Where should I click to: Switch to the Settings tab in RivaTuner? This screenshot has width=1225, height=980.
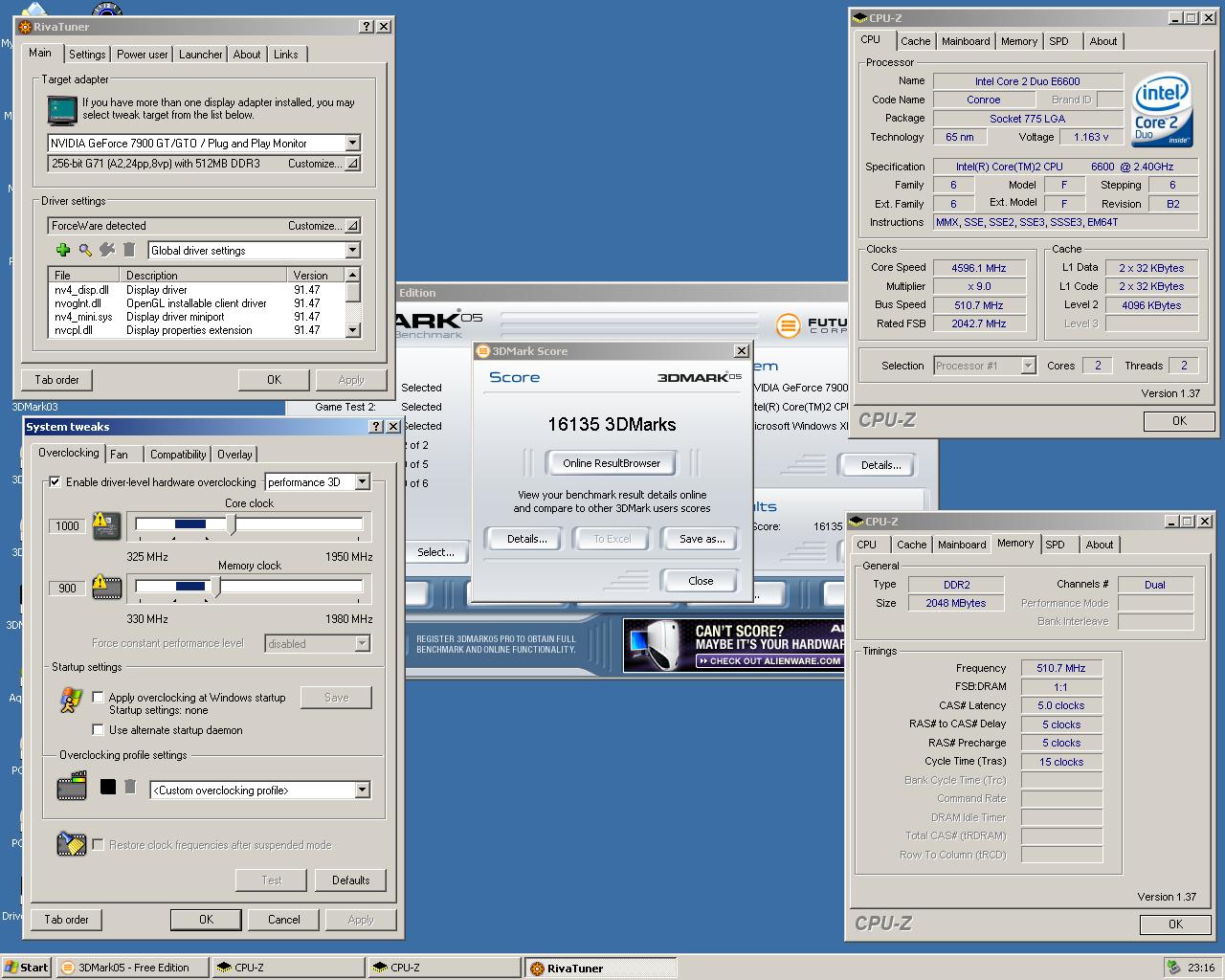point(87,55)
